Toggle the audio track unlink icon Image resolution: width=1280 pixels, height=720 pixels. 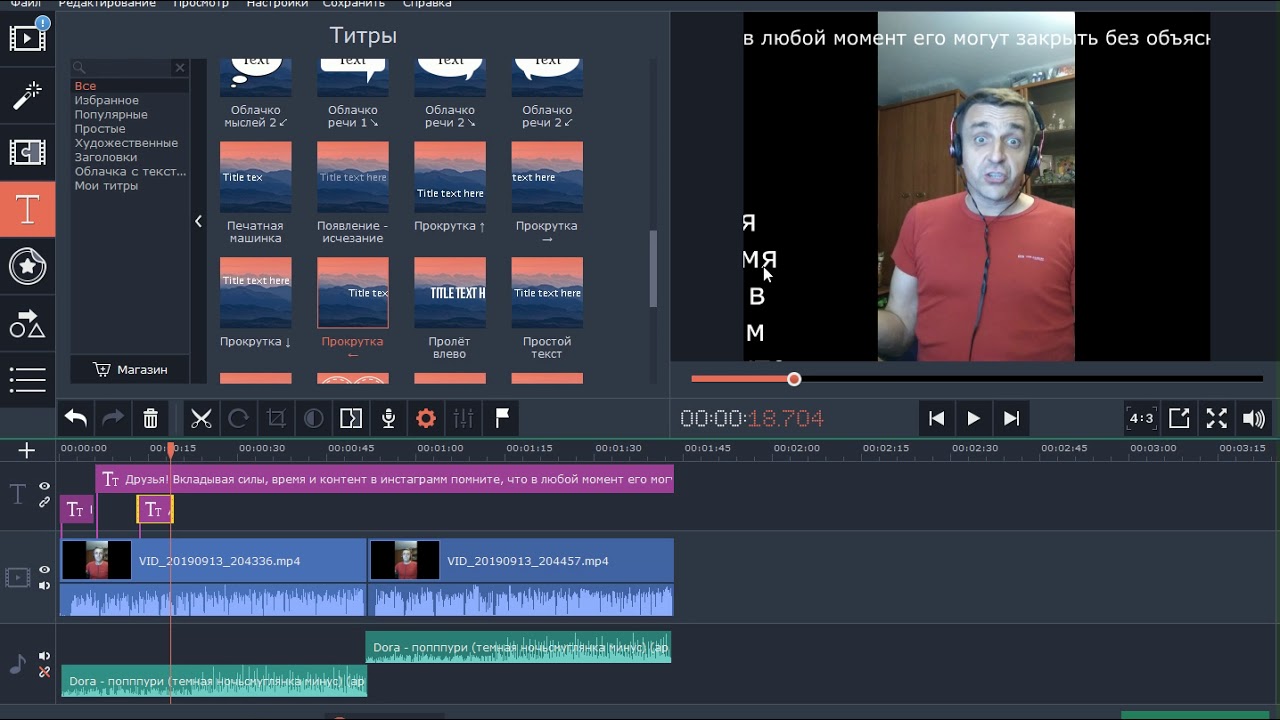[44, 672]
